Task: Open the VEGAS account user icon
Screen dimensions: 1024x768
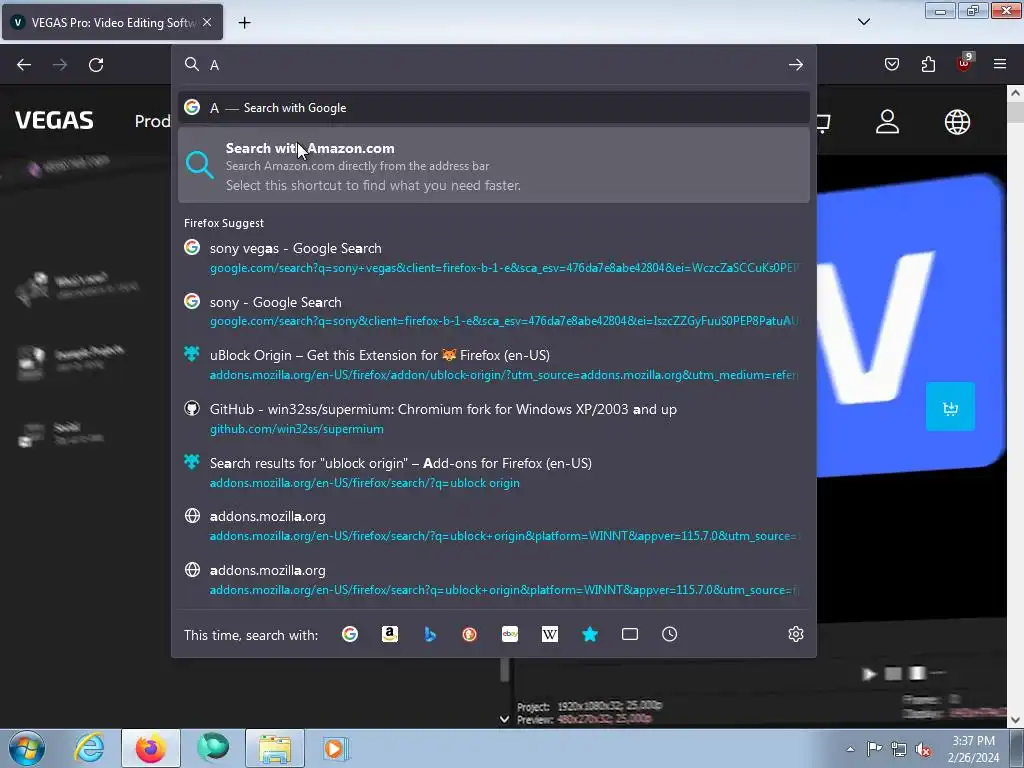Action: (888, 121)
